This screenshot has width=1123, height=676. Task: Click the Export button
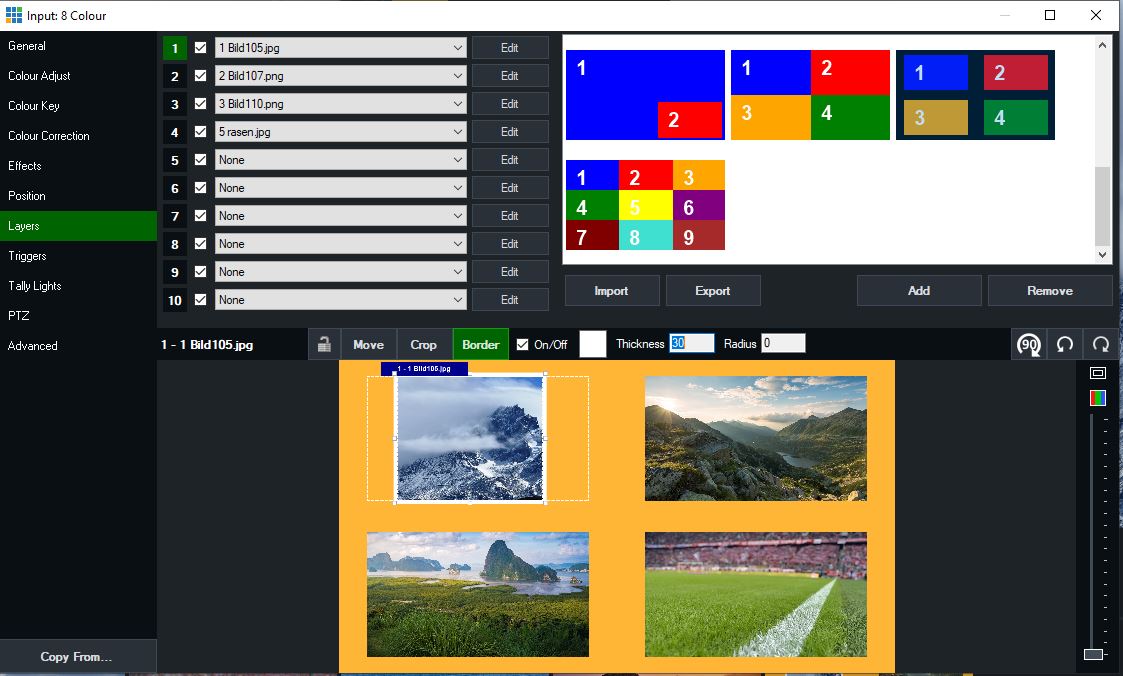coord(713,291)
